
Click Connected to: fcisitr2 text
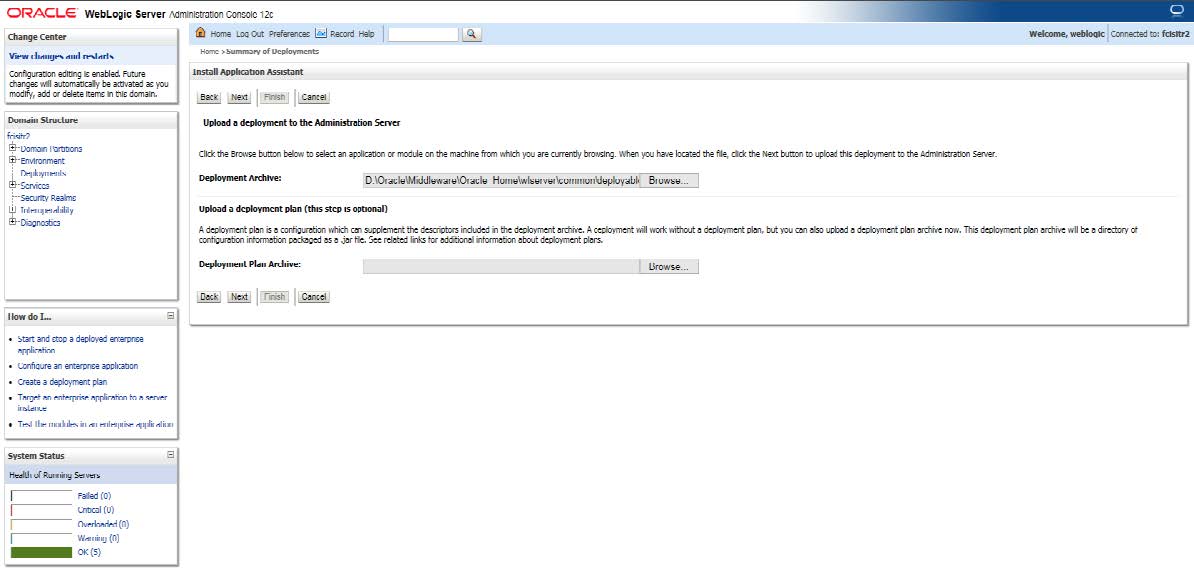[1150, 34]
